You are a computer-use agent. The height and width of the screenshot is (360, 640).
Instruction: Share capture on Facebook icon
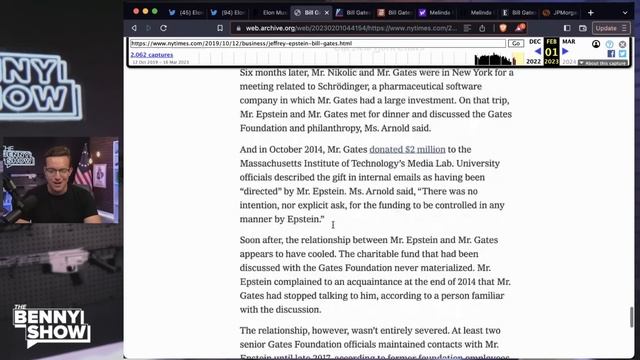point(611,53)
